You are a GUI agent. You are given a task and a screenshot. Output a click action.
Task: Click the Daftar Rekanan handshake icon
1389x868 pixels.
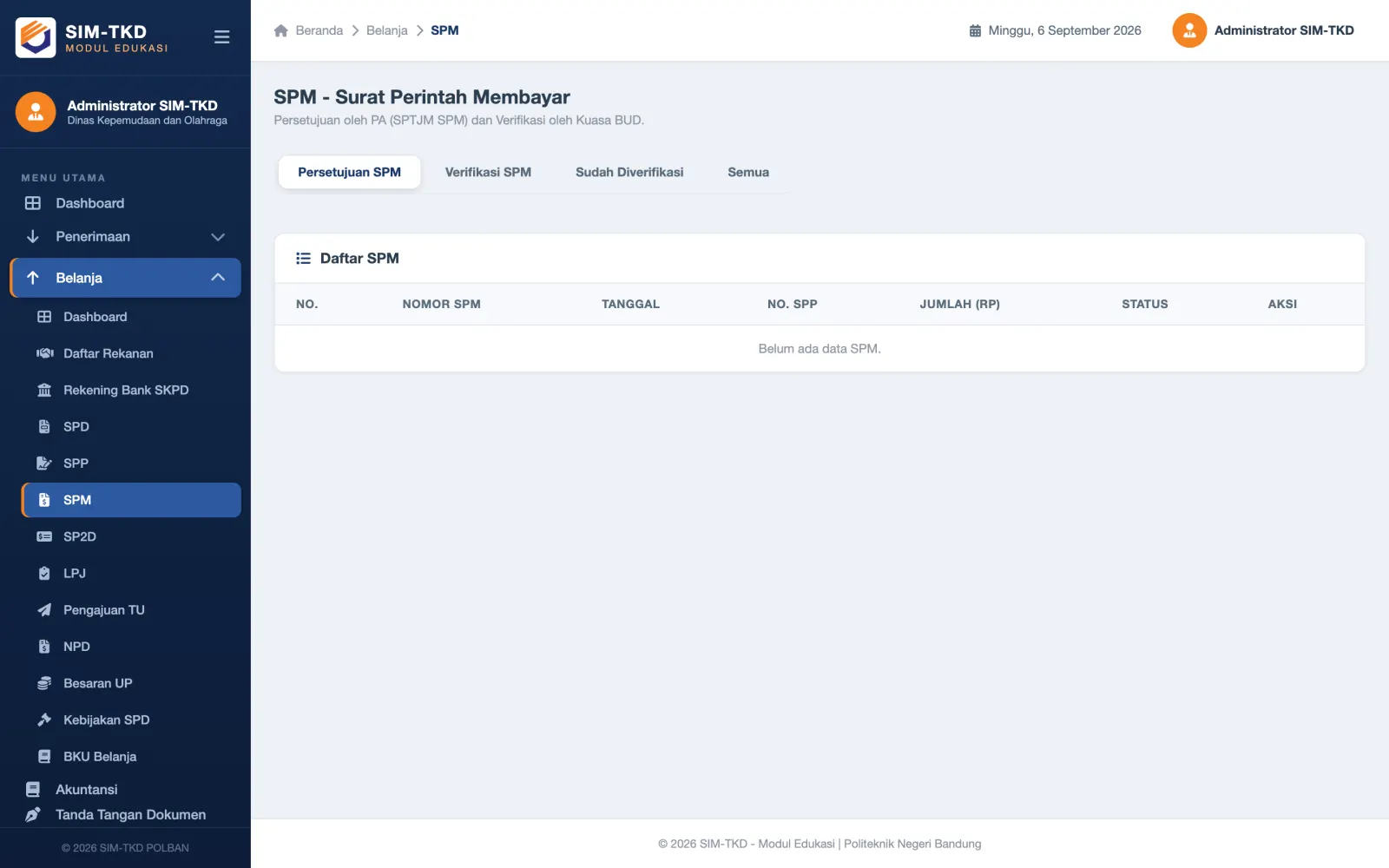pyautogui.click(x=44, y=353)
